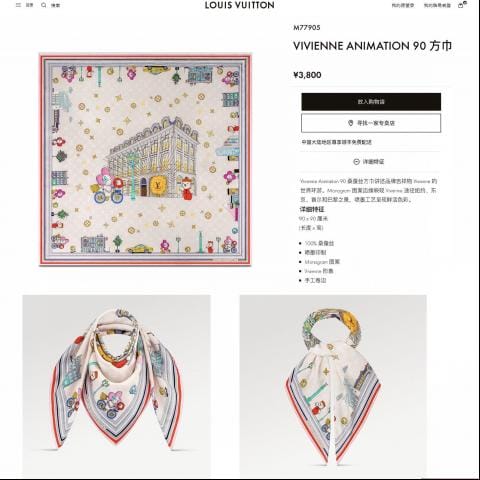Collapse the 详细特征 details section
This screenshot has height=480, width=480.
pyautogui.click(x=369, y=162)
